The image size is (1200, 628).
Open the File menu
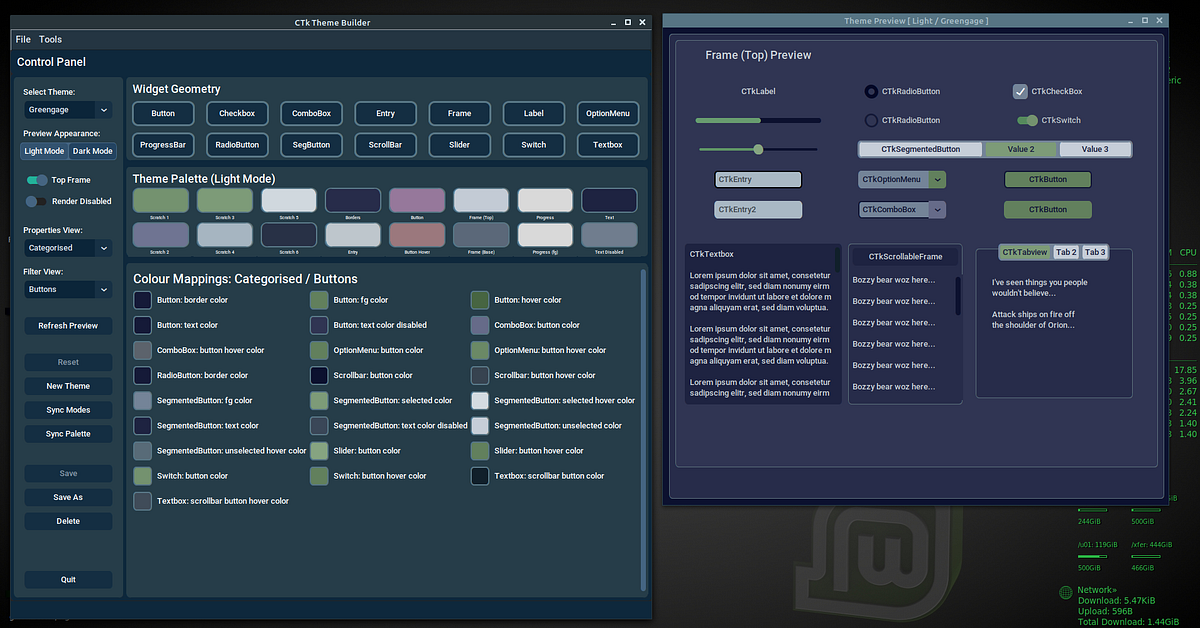(23, 39)
